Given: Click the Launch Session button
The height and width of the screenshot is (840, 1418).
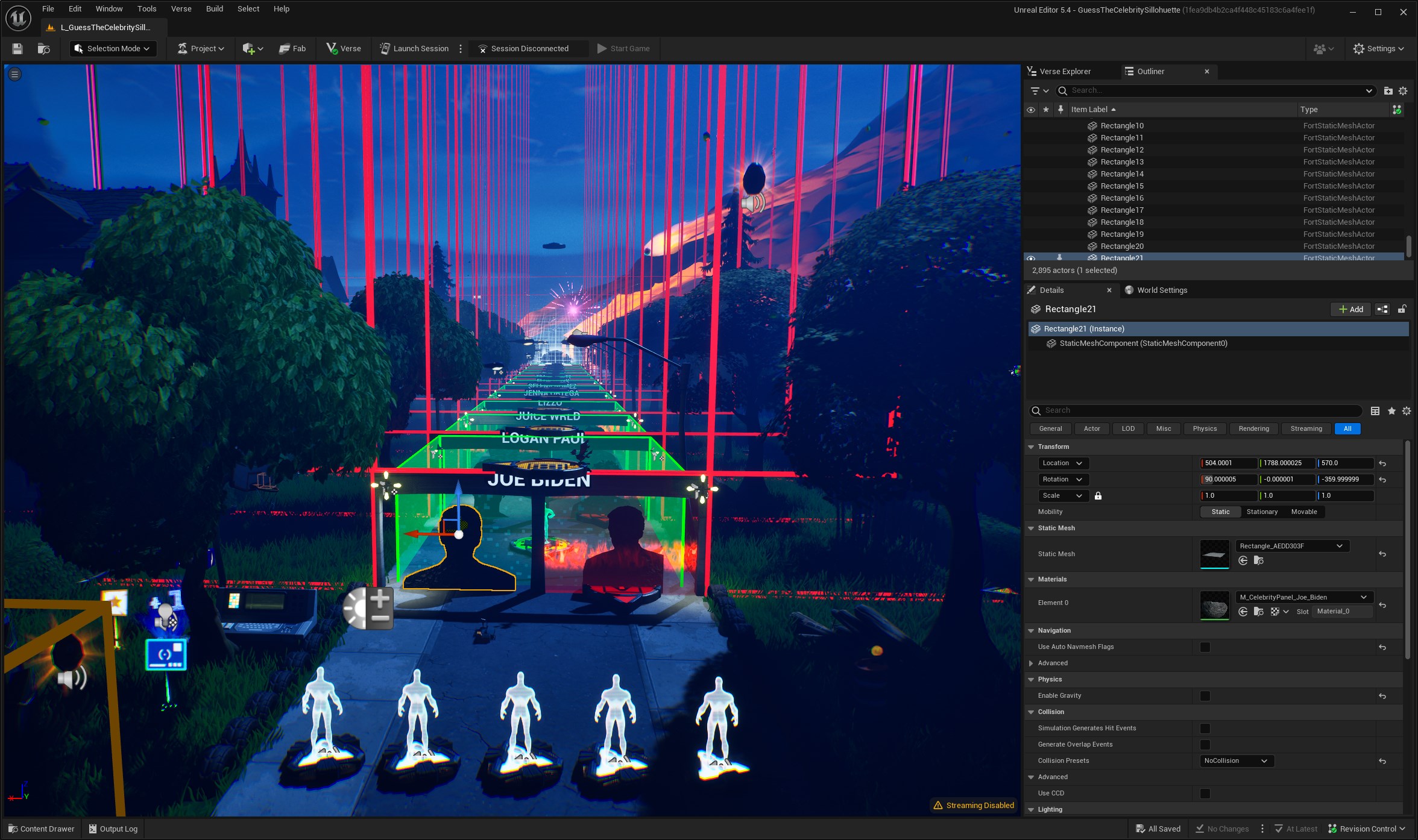Looking at the screenshot, I should [414, 49].
